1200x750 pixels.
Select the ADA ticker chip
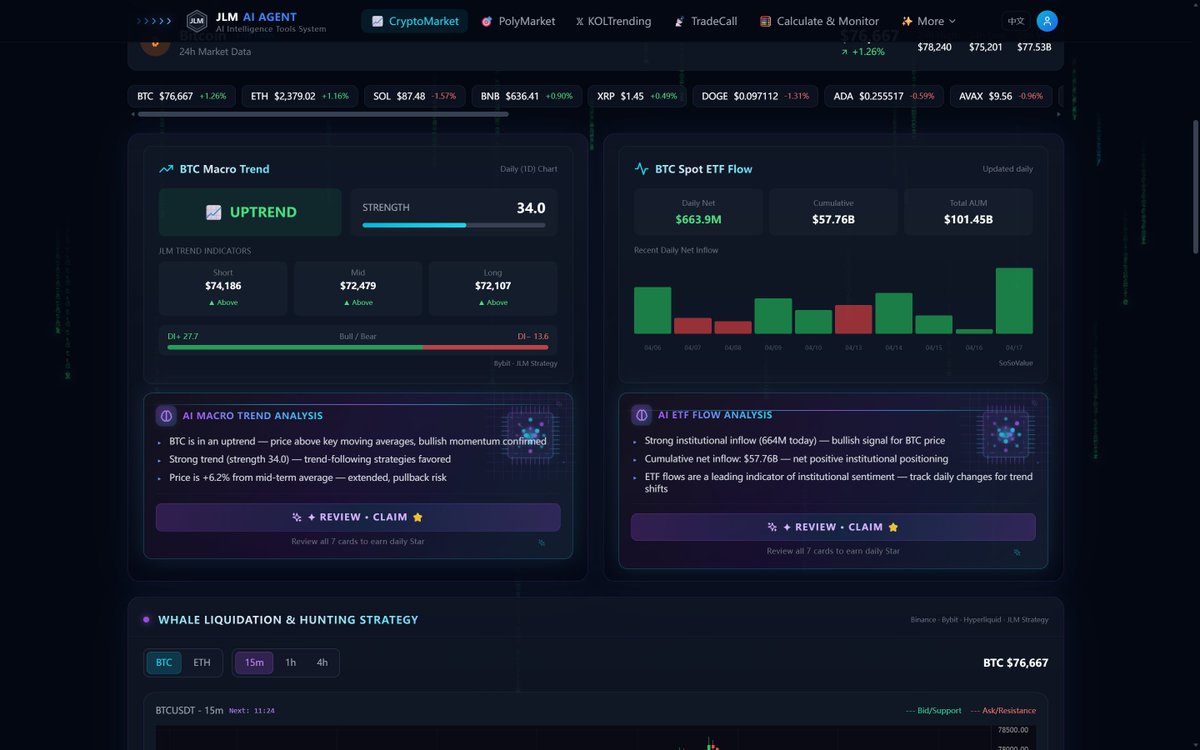pos(884,96)
